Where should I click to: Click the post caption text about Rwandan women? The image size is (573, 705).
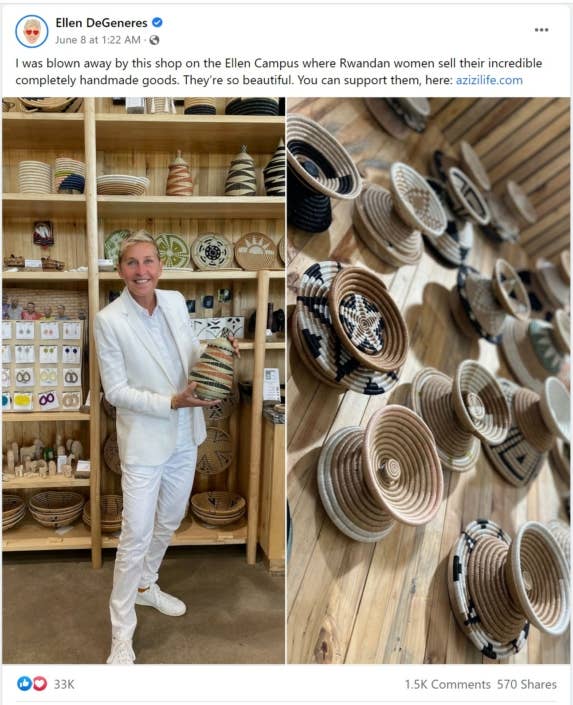279,71
